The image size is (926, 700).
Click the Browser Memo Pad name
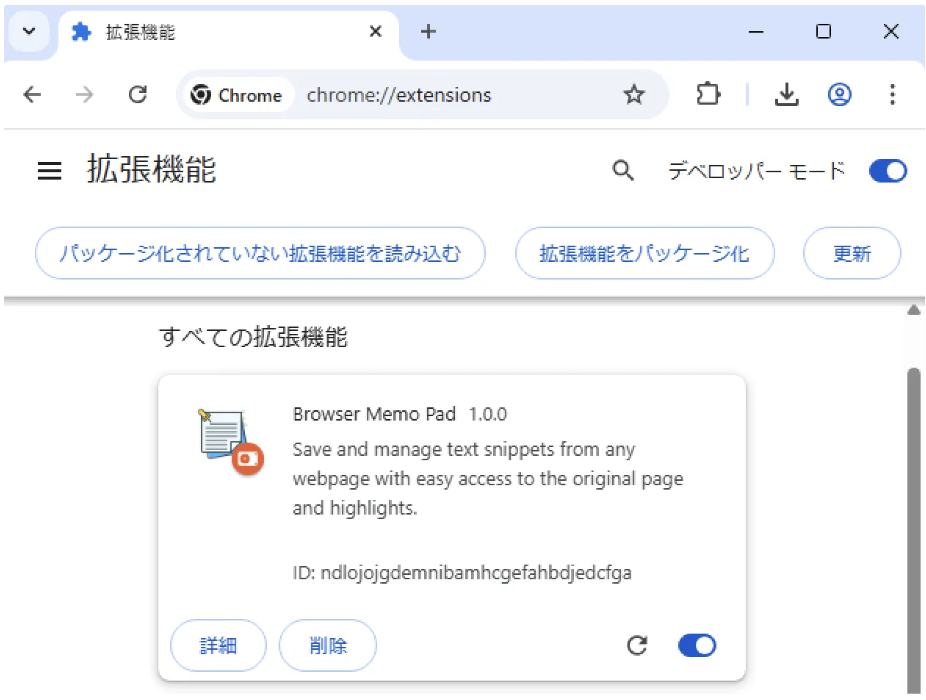pyautogui.click(x=374, y=414)
